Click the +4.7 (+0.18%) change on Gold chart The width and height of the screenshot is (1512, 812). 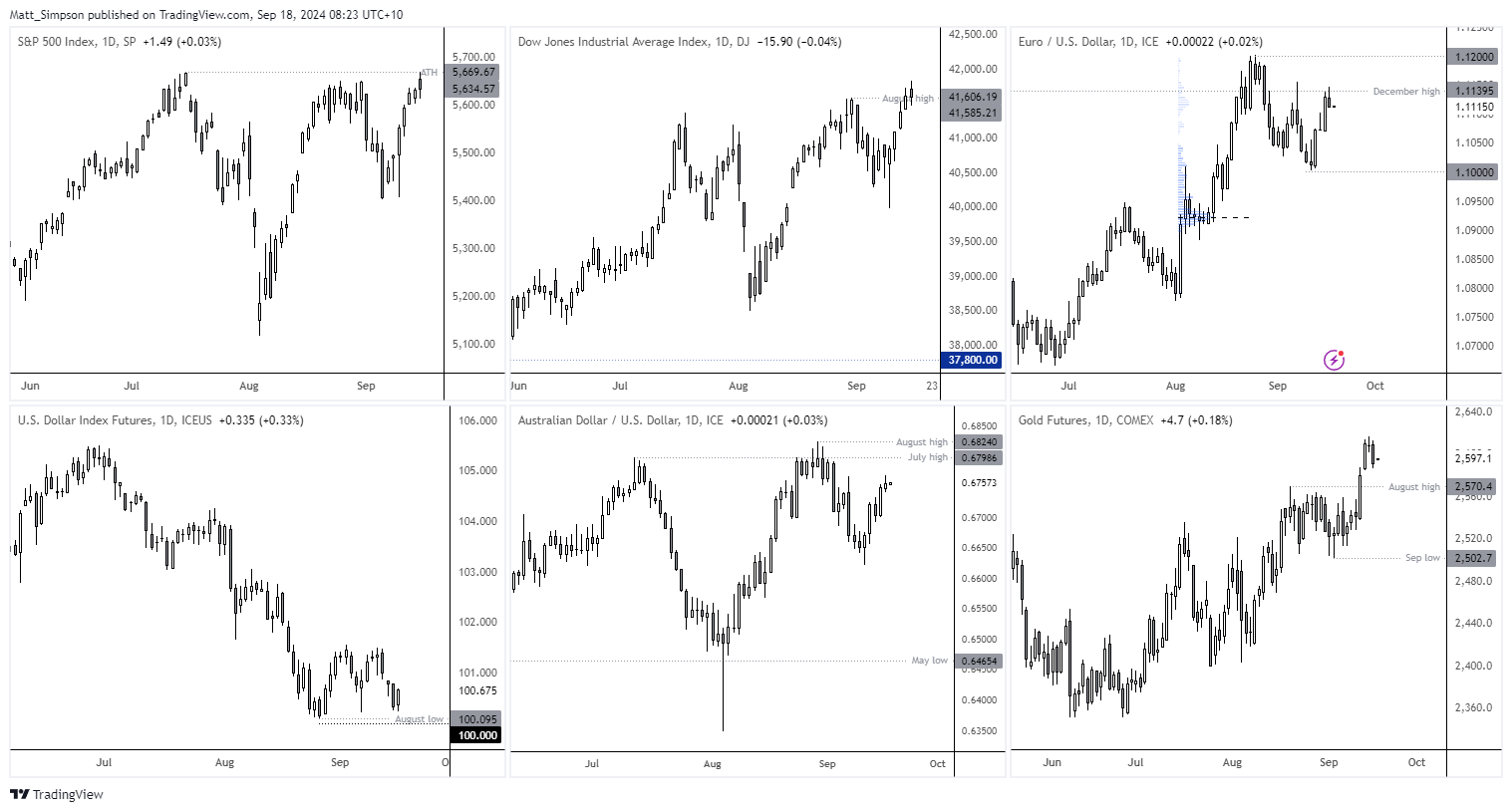[1196, 420]
